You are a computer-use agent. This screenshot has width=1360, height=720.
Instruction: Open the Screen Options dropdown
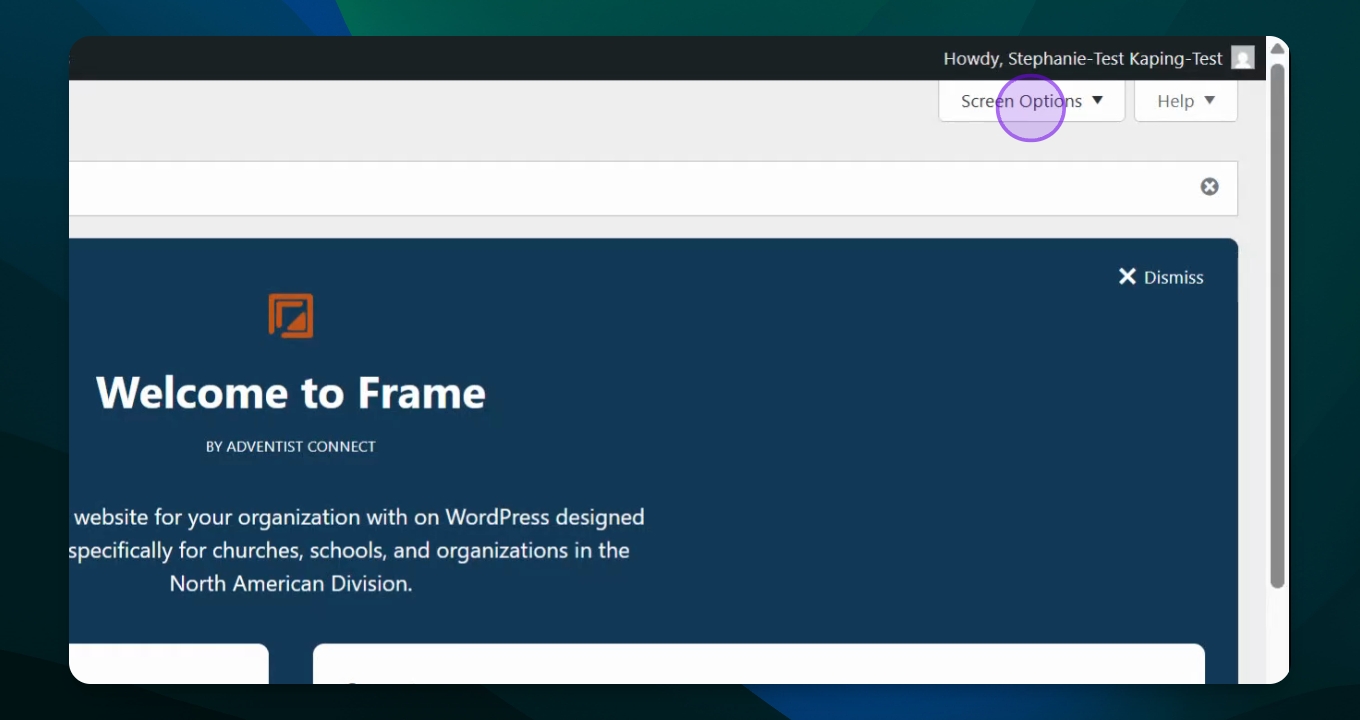coord(1031,101)
